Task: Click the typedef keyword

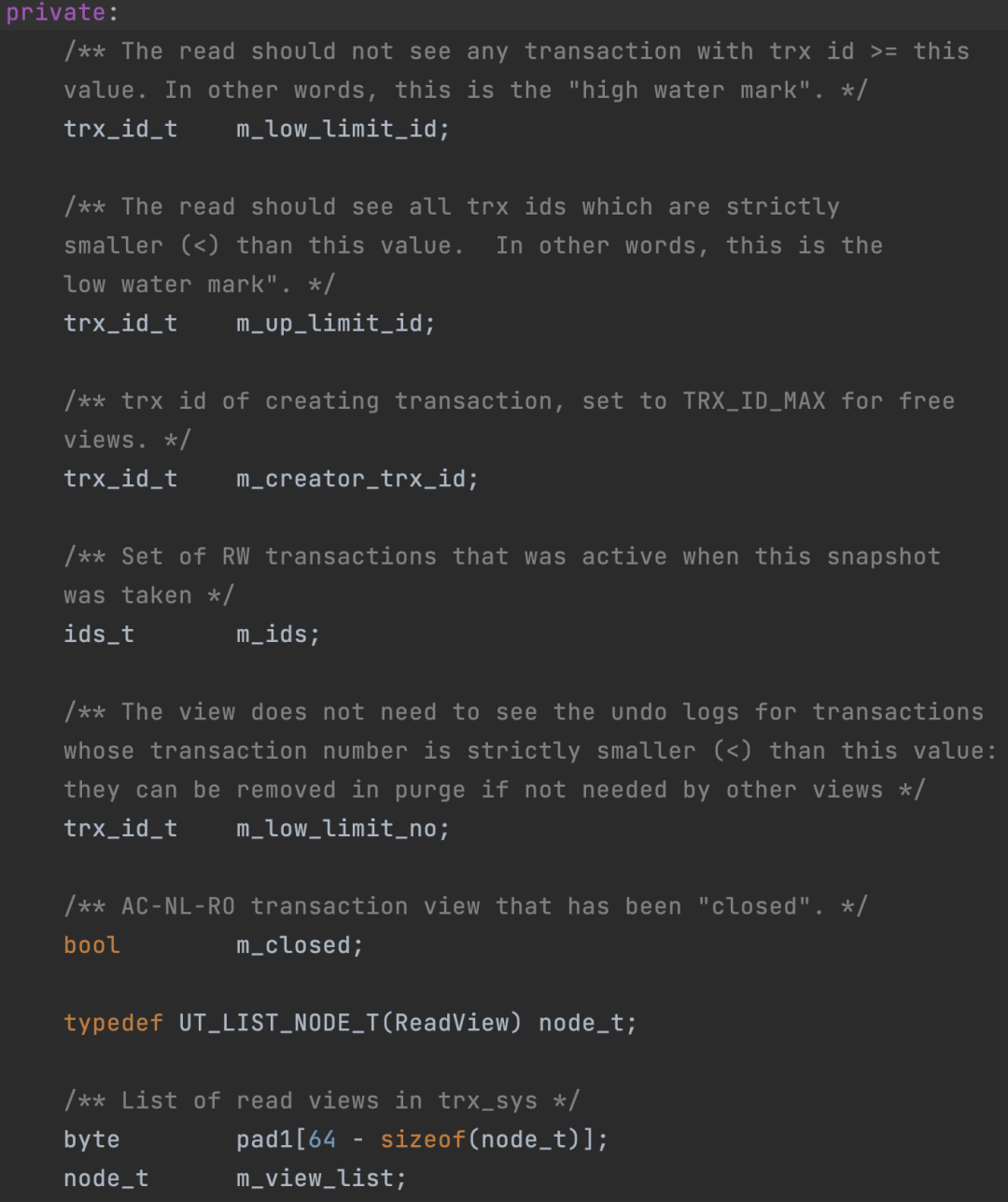Action: click(113, 1023)
